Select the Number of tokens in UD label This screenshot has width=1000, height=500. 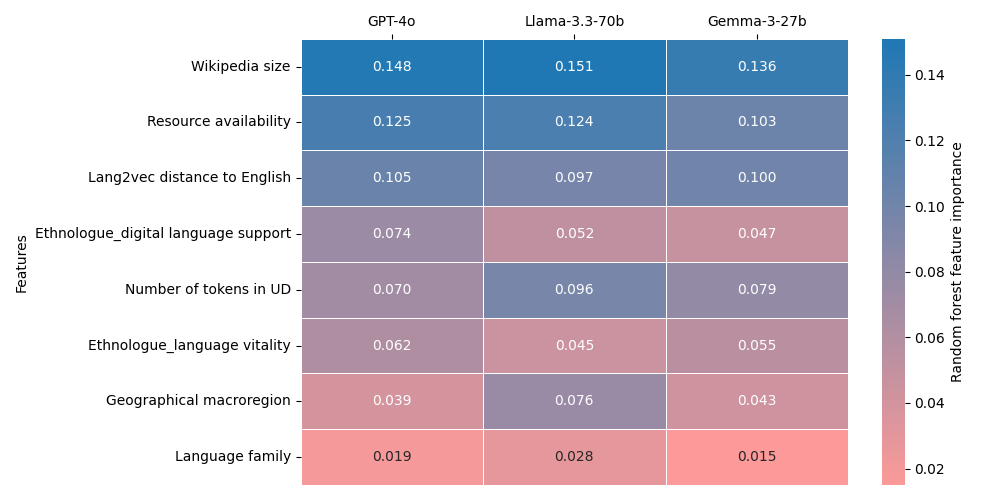click(x=207, y=290)
